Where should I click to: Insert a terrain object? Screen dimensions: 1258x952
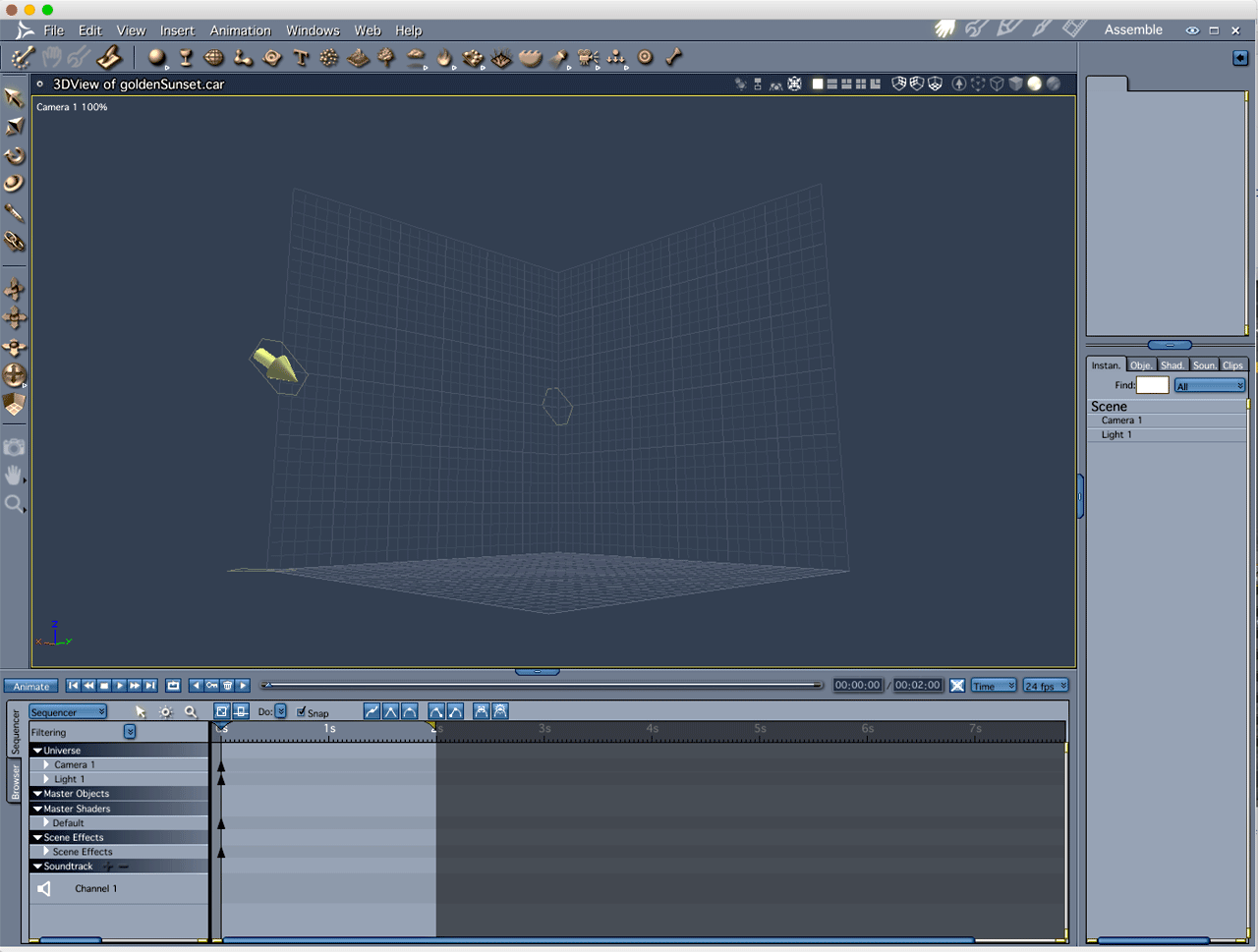tap(358, 58)
